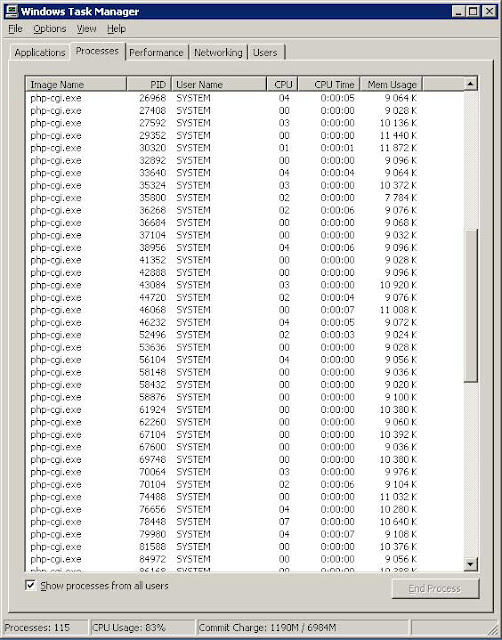This screenshot has width=502, height=640.
Task: Select process row with PID 44720
Action: (245, 298)
